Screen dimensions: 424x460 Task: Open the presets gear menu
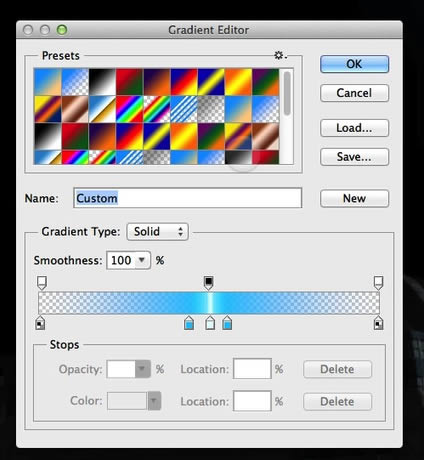pos(280,55)
